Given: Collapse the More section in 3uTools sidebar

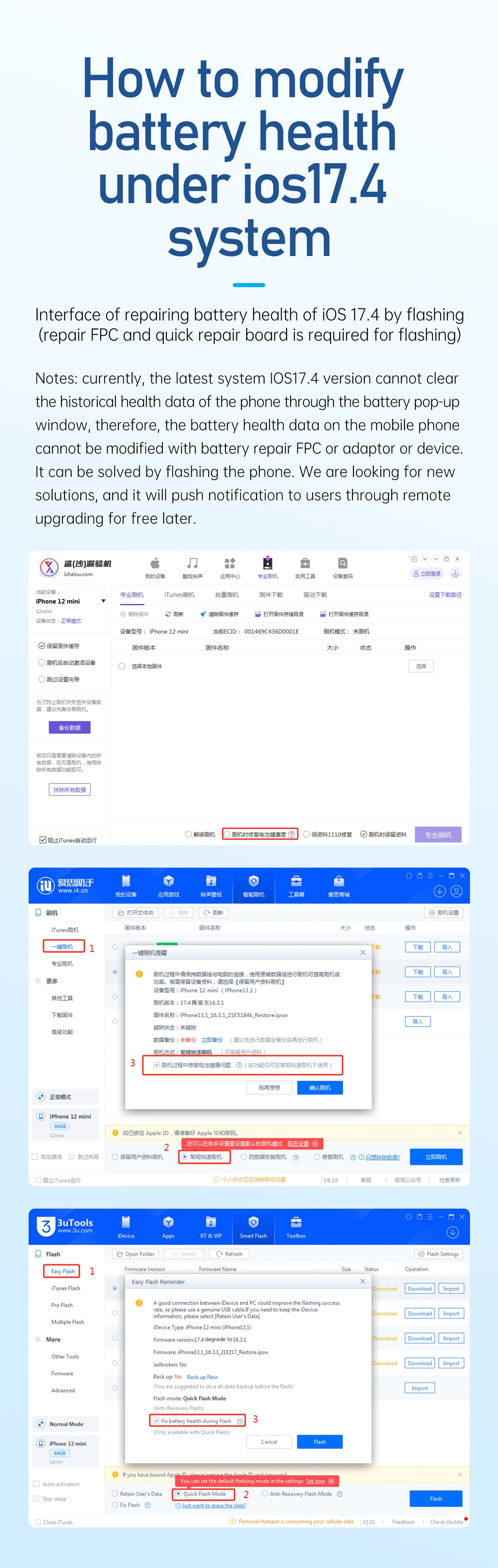Looking at the screenshot, I should point(38,1339).
